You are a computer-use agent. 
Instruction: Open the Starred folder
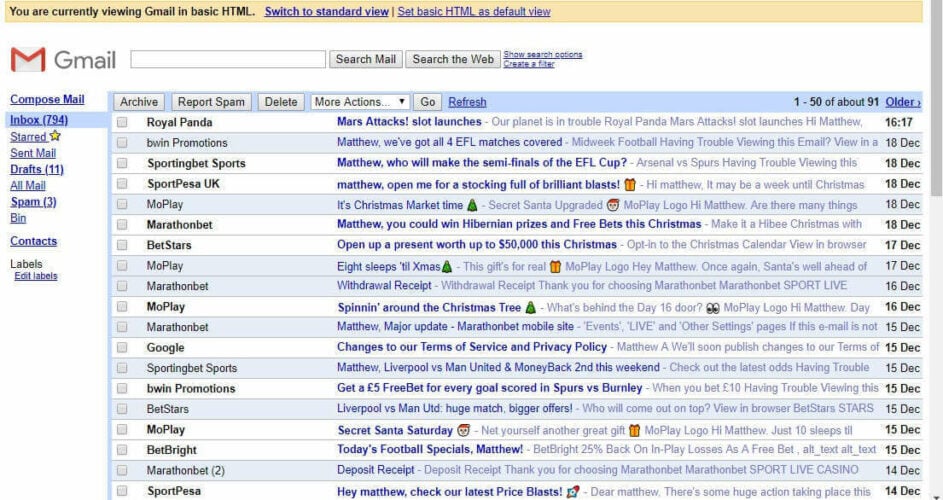28,137
